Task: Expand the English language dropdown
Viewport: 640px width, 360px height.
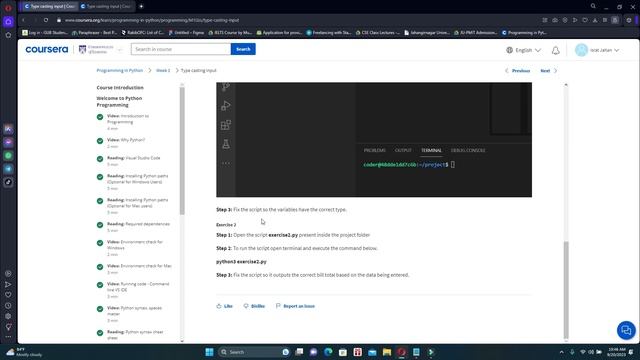Action: (524, 50)
